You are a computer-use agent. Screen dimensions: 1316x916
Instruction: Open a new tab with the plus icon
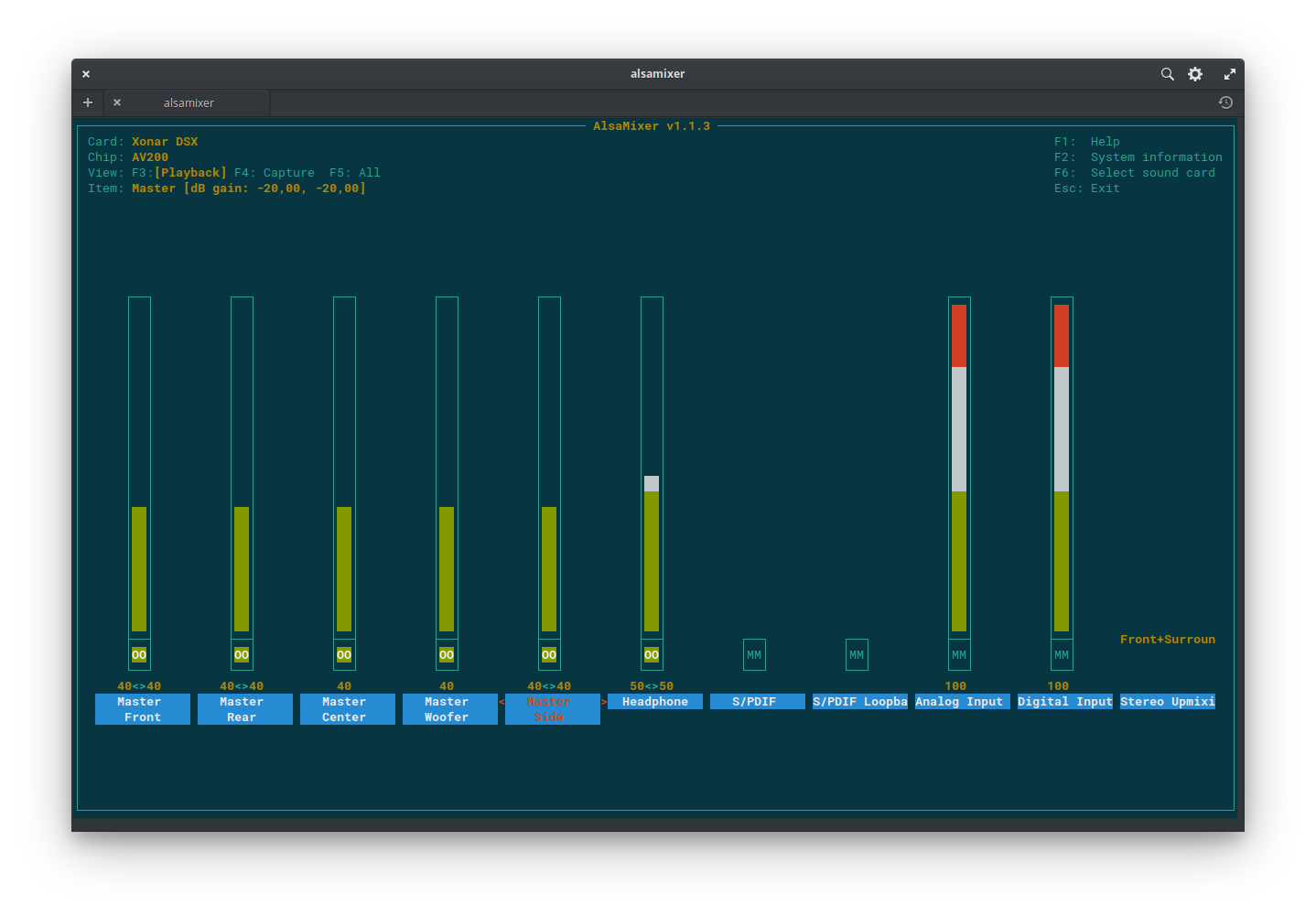[88, 102]
